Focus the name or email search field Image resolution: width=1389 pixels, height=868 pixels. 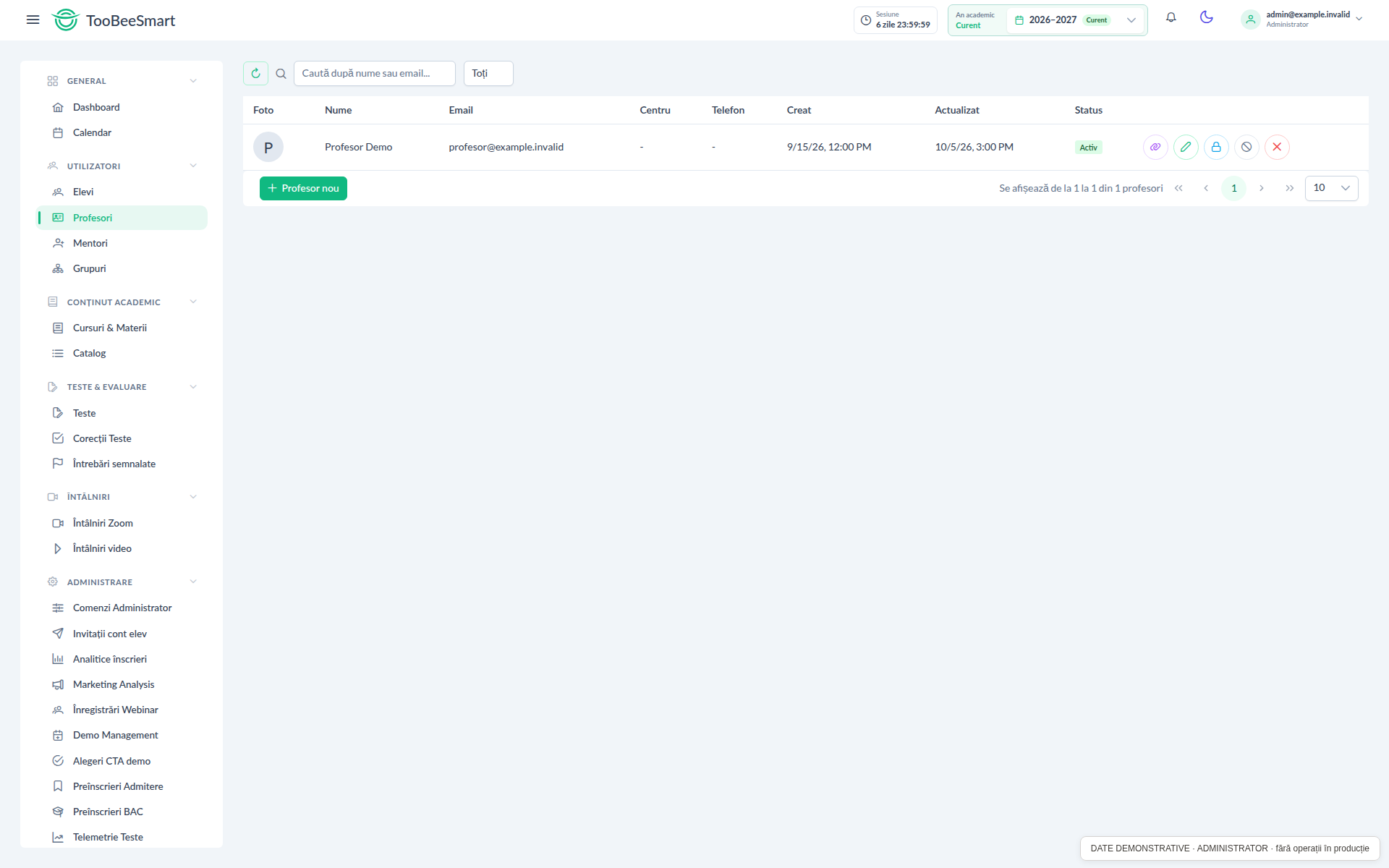pos(374,73)
